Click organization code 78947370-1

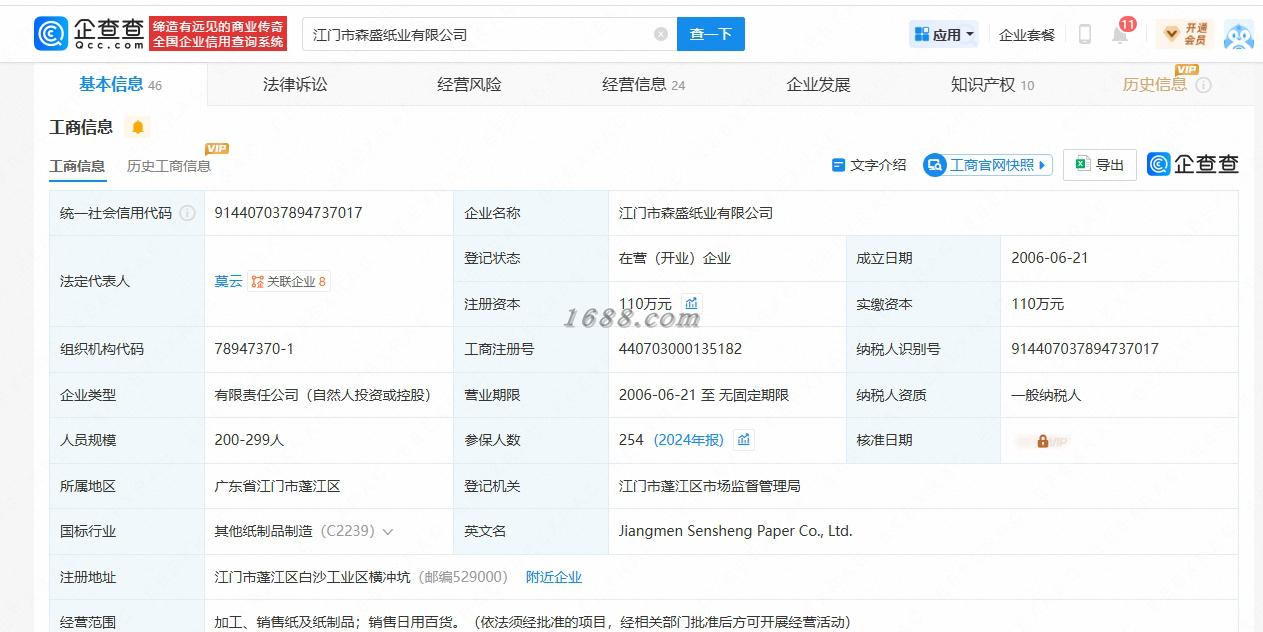click(254, 349)
